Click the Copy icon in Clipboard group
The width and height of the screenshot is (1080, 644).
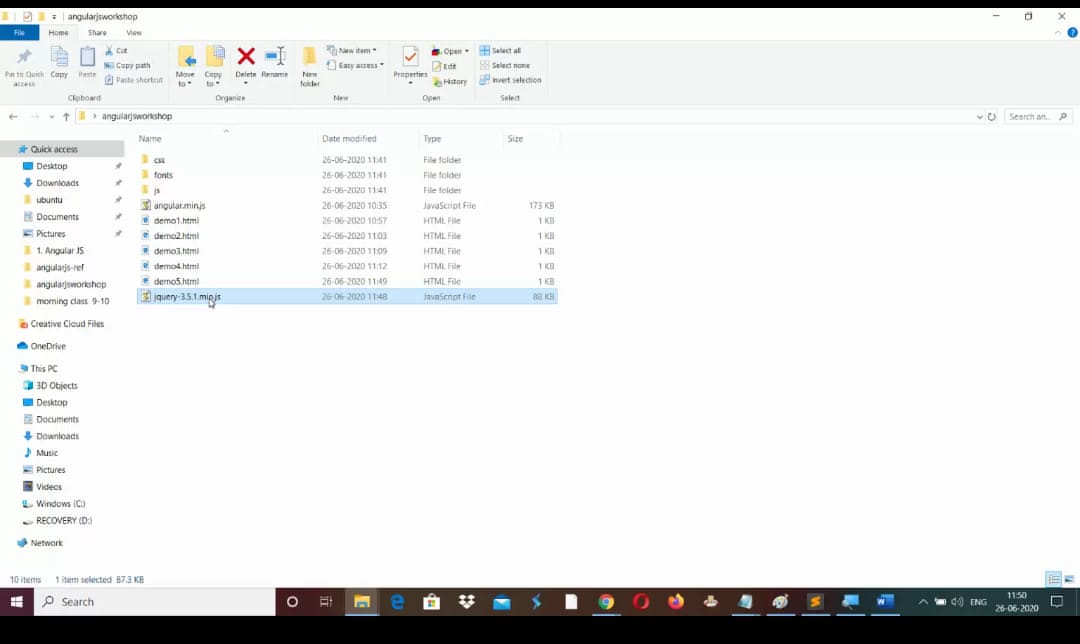point(59,62)
